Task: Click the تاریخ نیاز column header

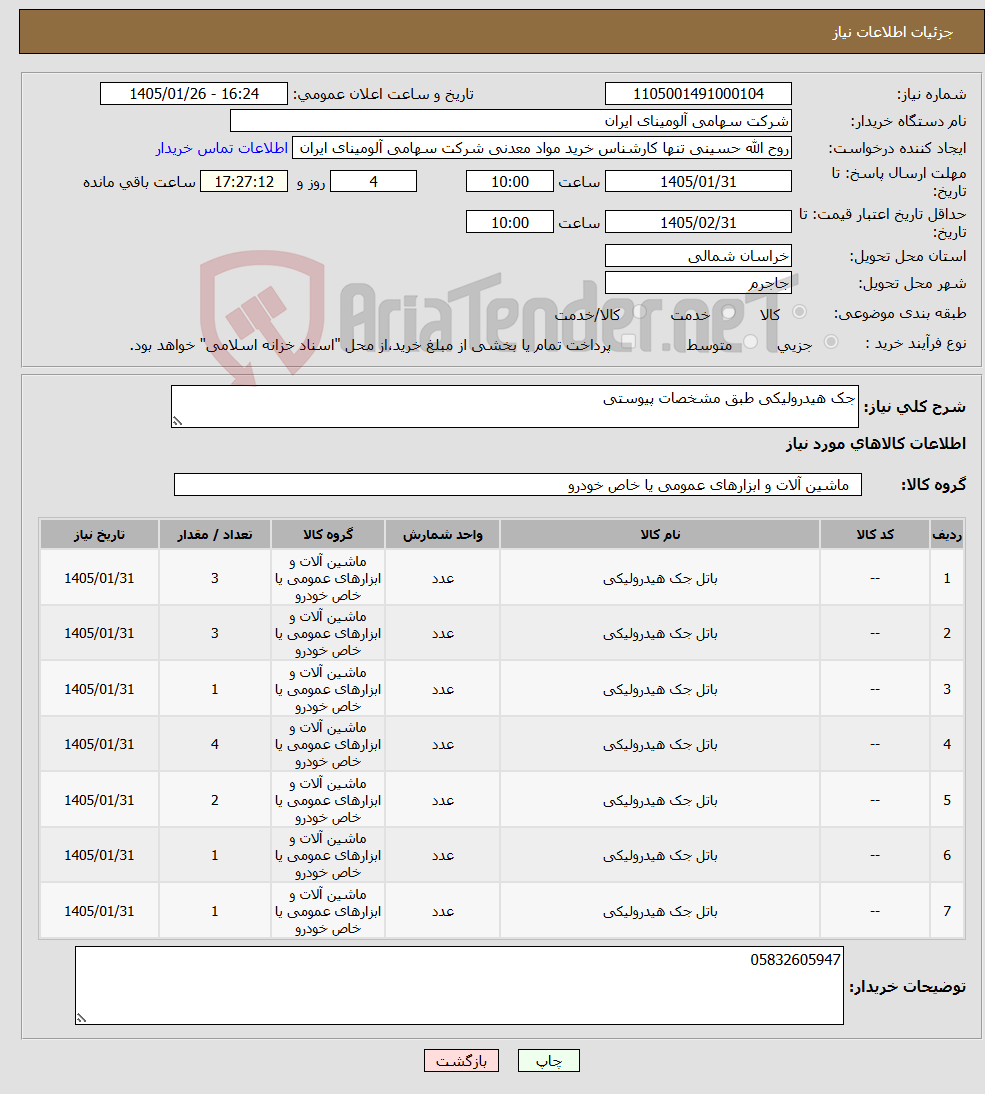Action: [99, 534]
